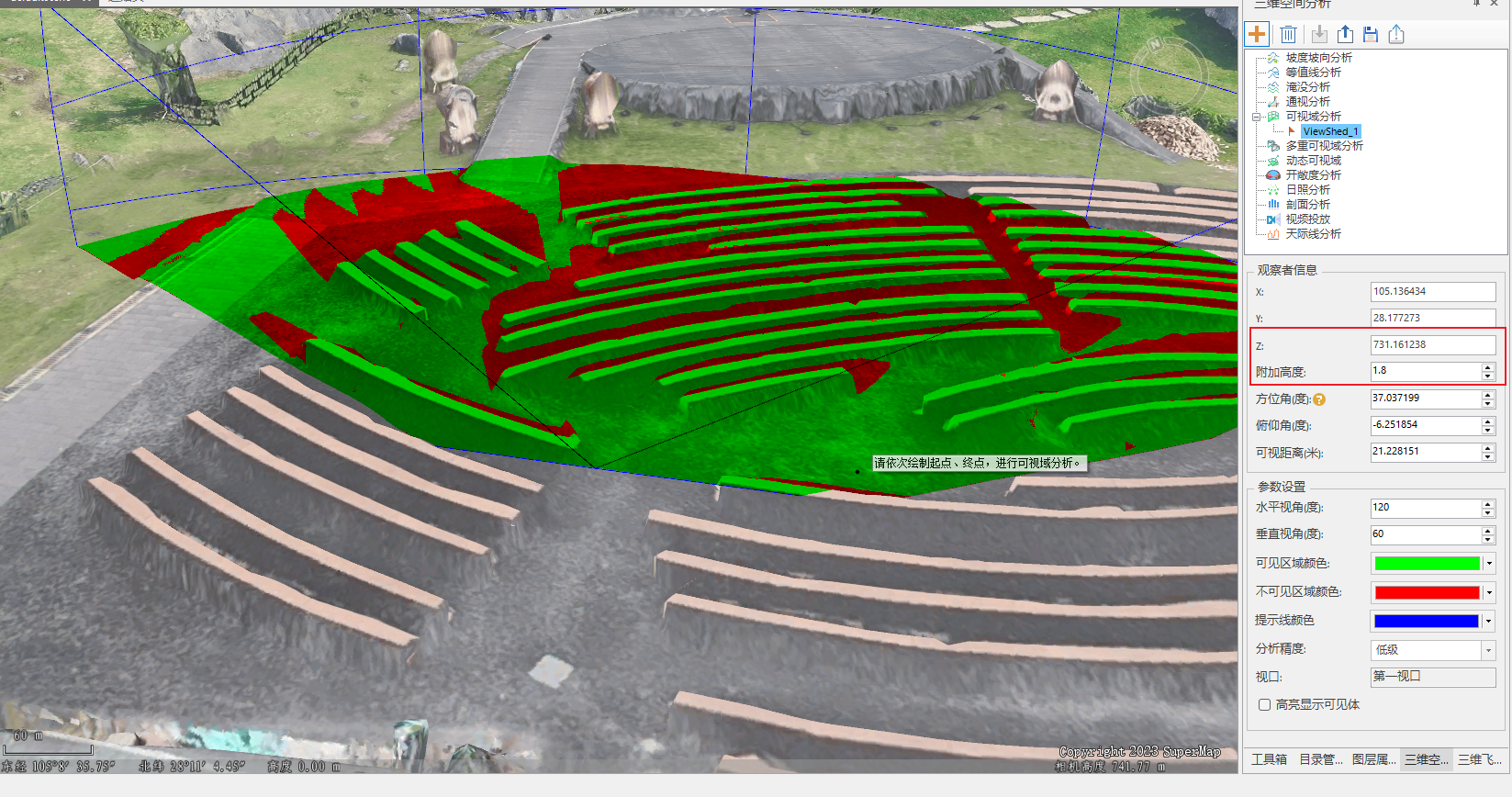Screen dimensions: 1512x797
Task: Switch to the 目录管理 tab
Action: click(1320, 759)
